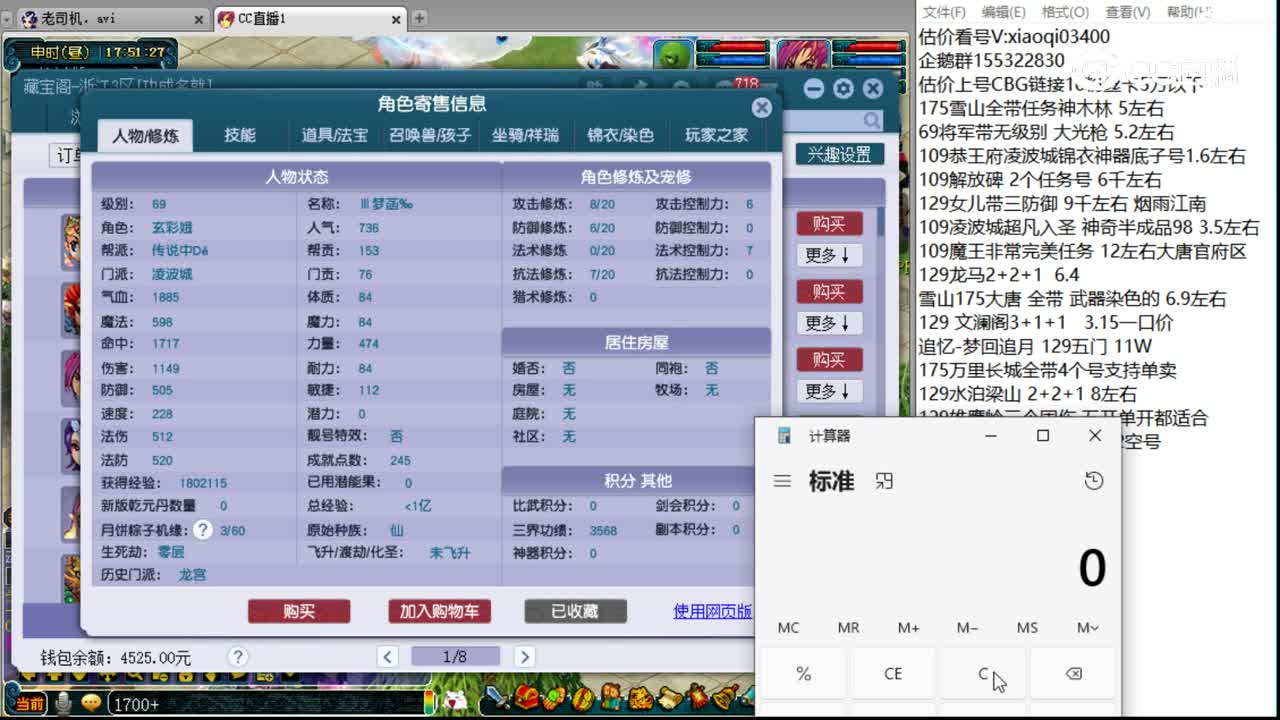Close the 角色寄售信息 dialog

tap(762, 107)
